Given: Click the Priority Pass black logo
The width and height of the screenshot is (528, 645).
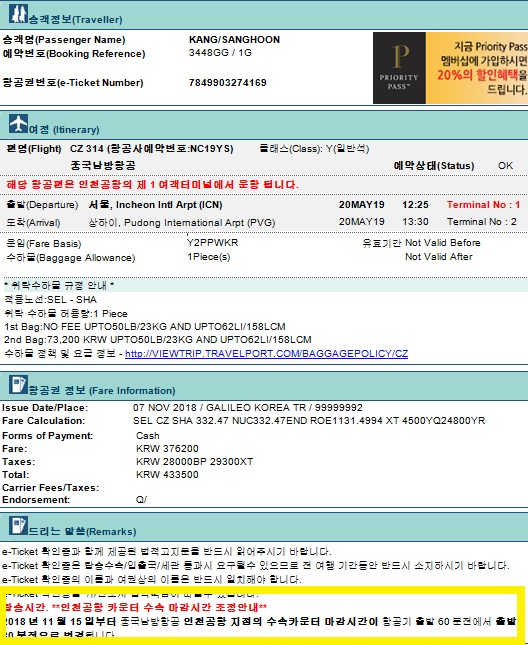Looking at the screenshot, I should (399, 68).
